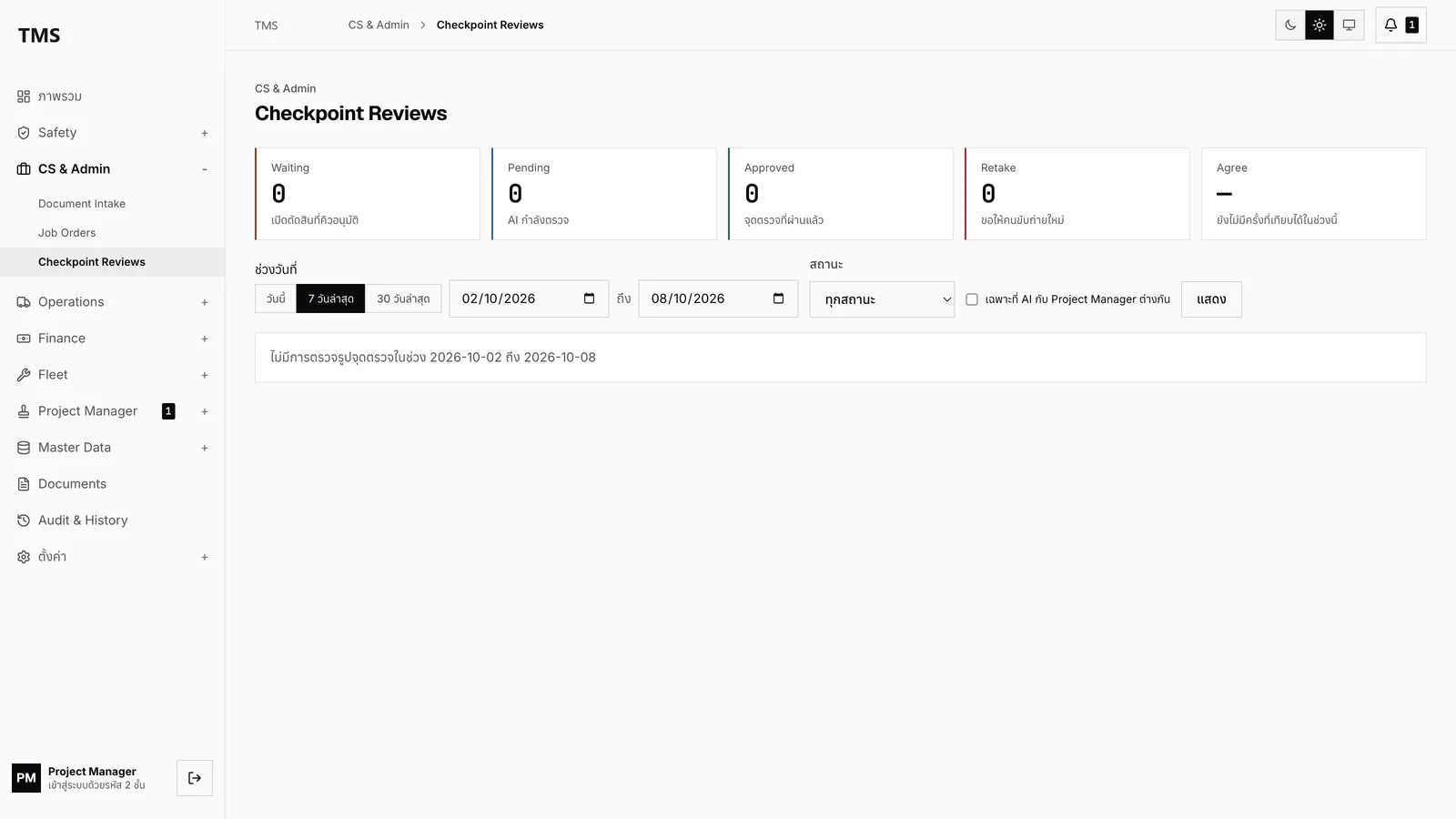Click the Finance banknote icon

(24, 339)
